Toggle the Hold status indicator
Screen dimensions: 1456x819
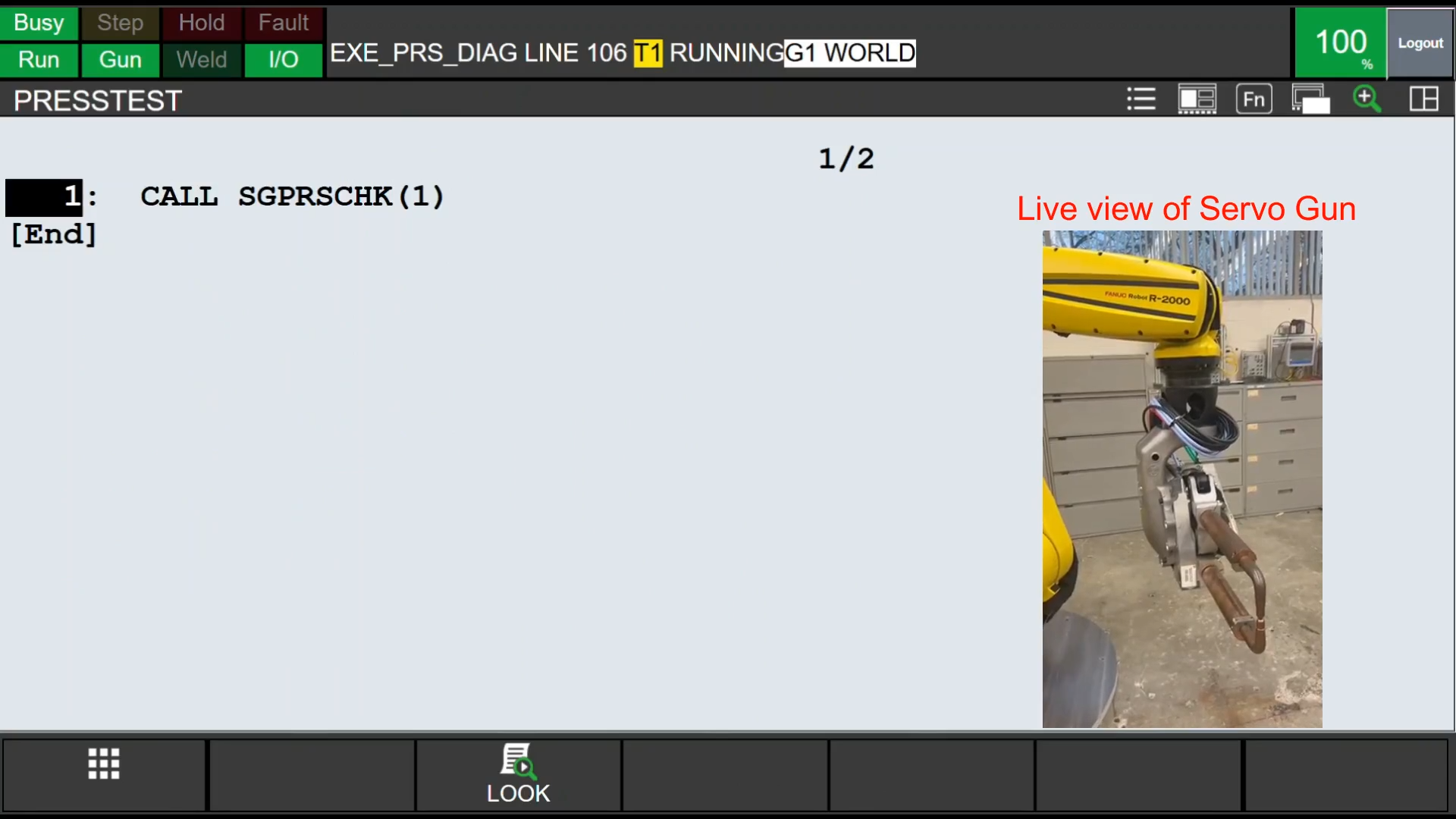[x=202, y=23]
